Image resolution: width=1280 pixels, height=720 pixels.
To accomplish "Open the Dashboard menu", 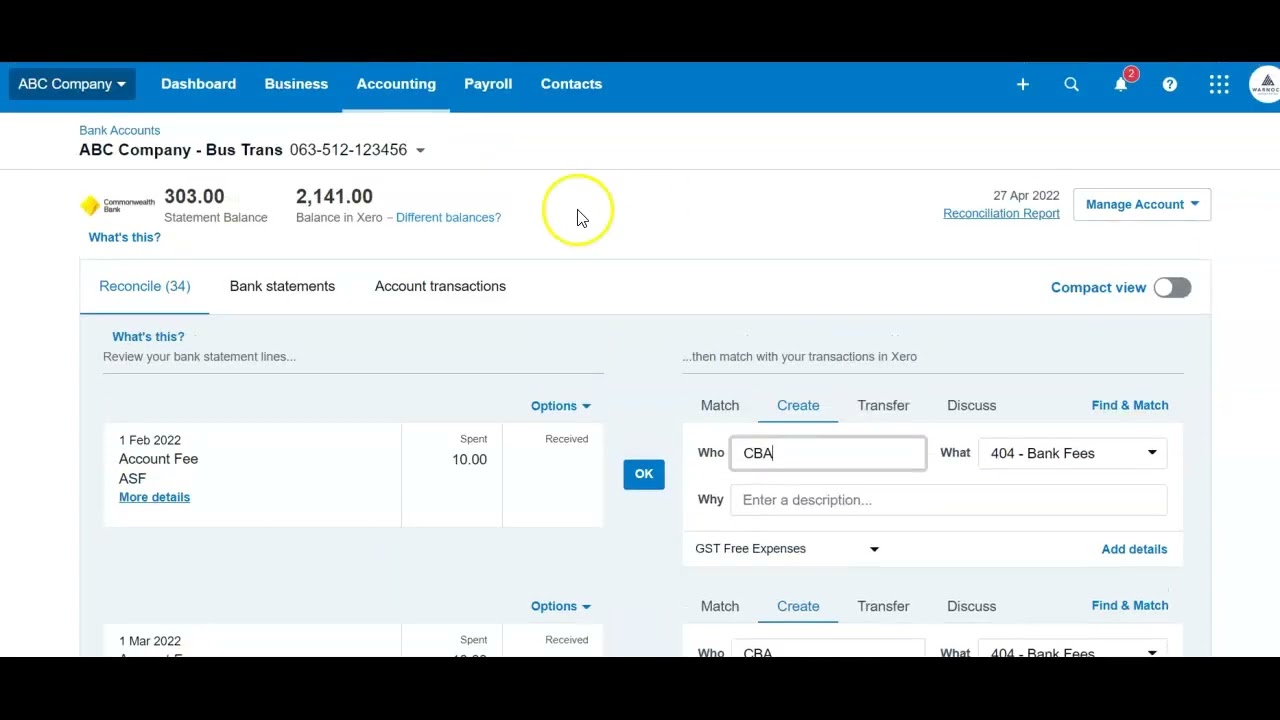I will coord(198,84).
